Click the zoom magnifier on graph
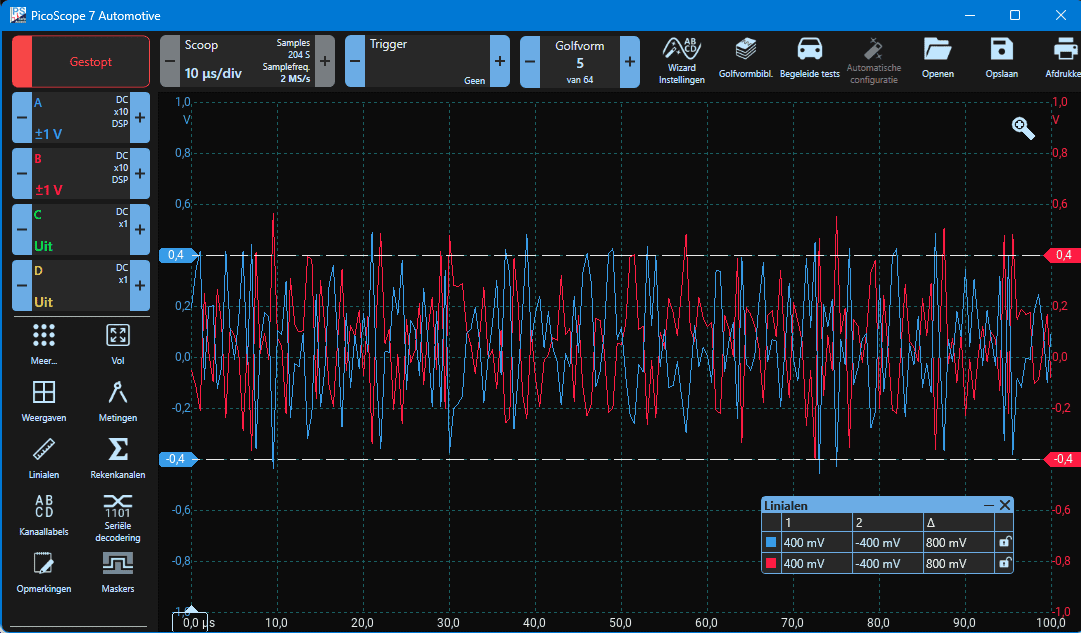This screenshot has height=633, width=1081. 1023,127
